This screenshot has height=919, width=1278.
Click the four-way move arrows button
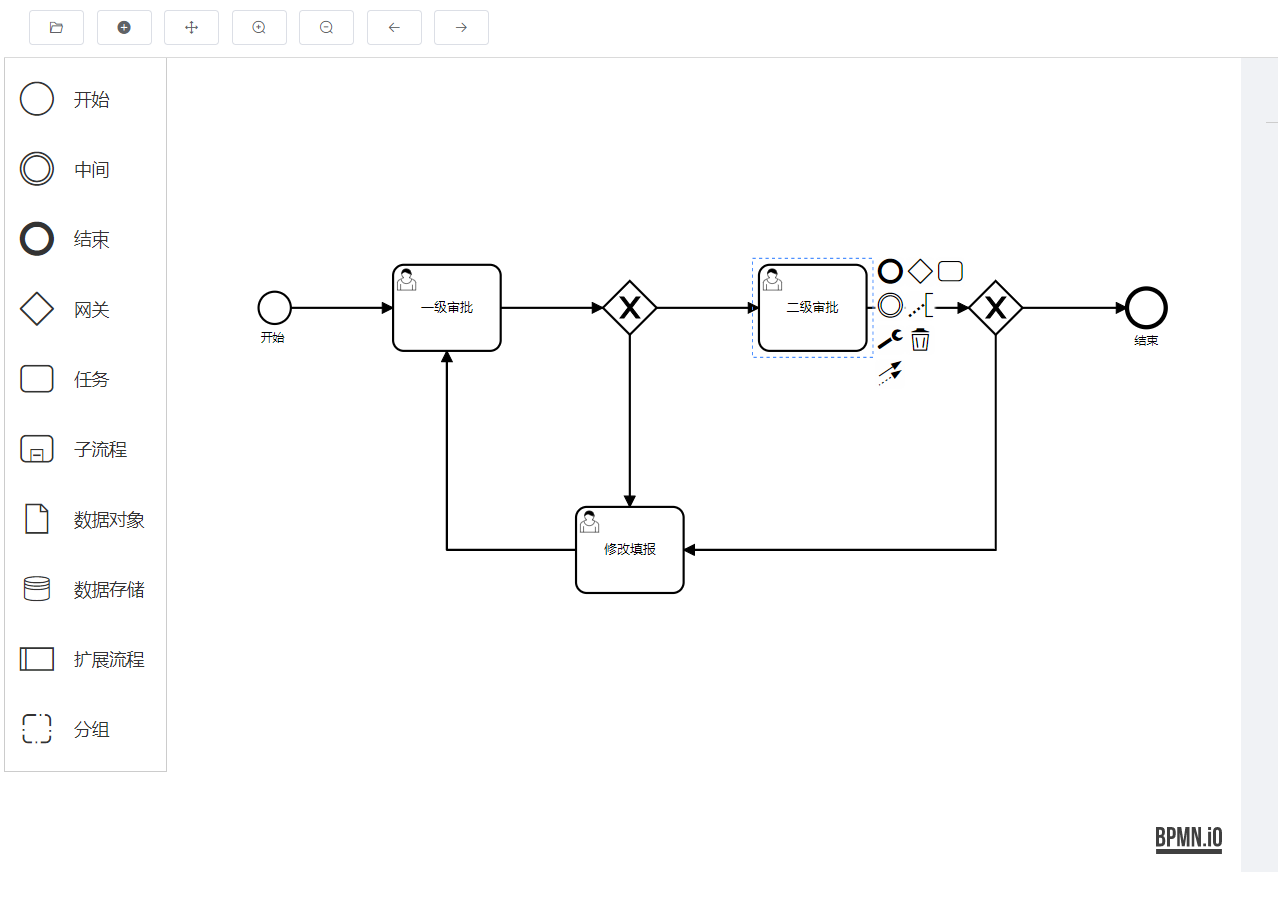[191, 28]
